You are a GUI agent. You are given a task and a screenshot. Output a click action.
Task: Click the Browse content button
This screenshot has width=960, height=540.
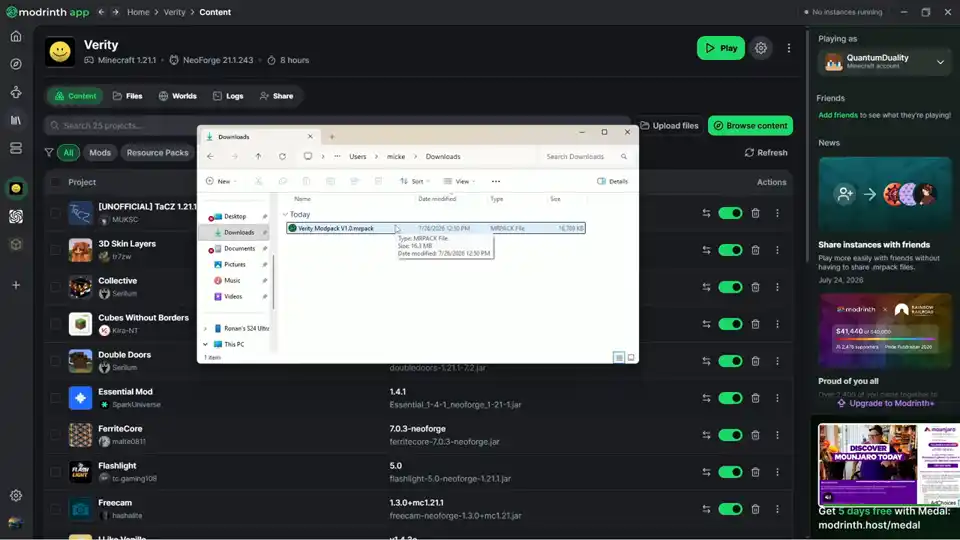[x=750, y=126]
